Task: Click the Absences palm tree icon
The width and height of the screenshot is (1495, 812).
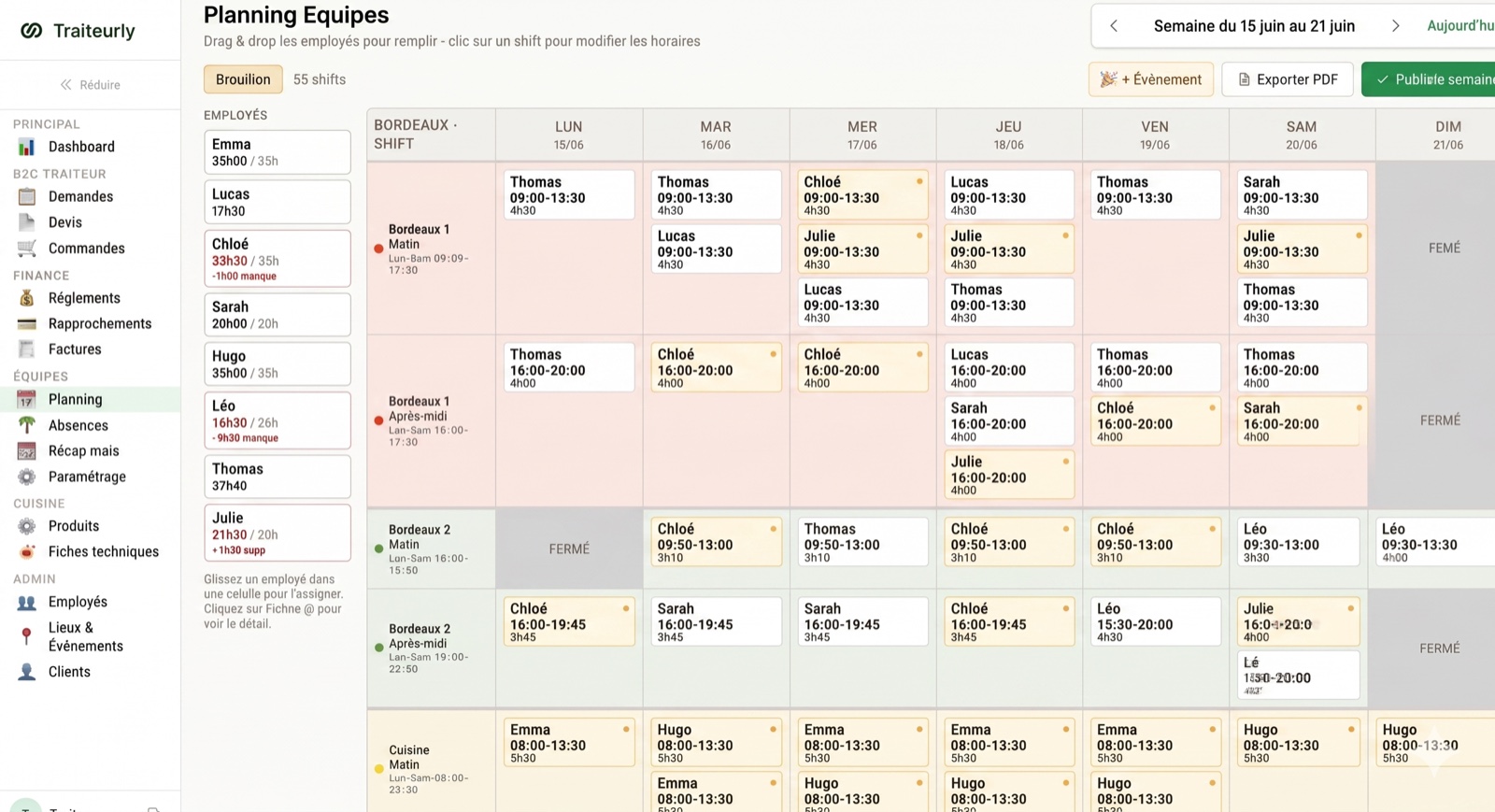Action: (26, 425)
